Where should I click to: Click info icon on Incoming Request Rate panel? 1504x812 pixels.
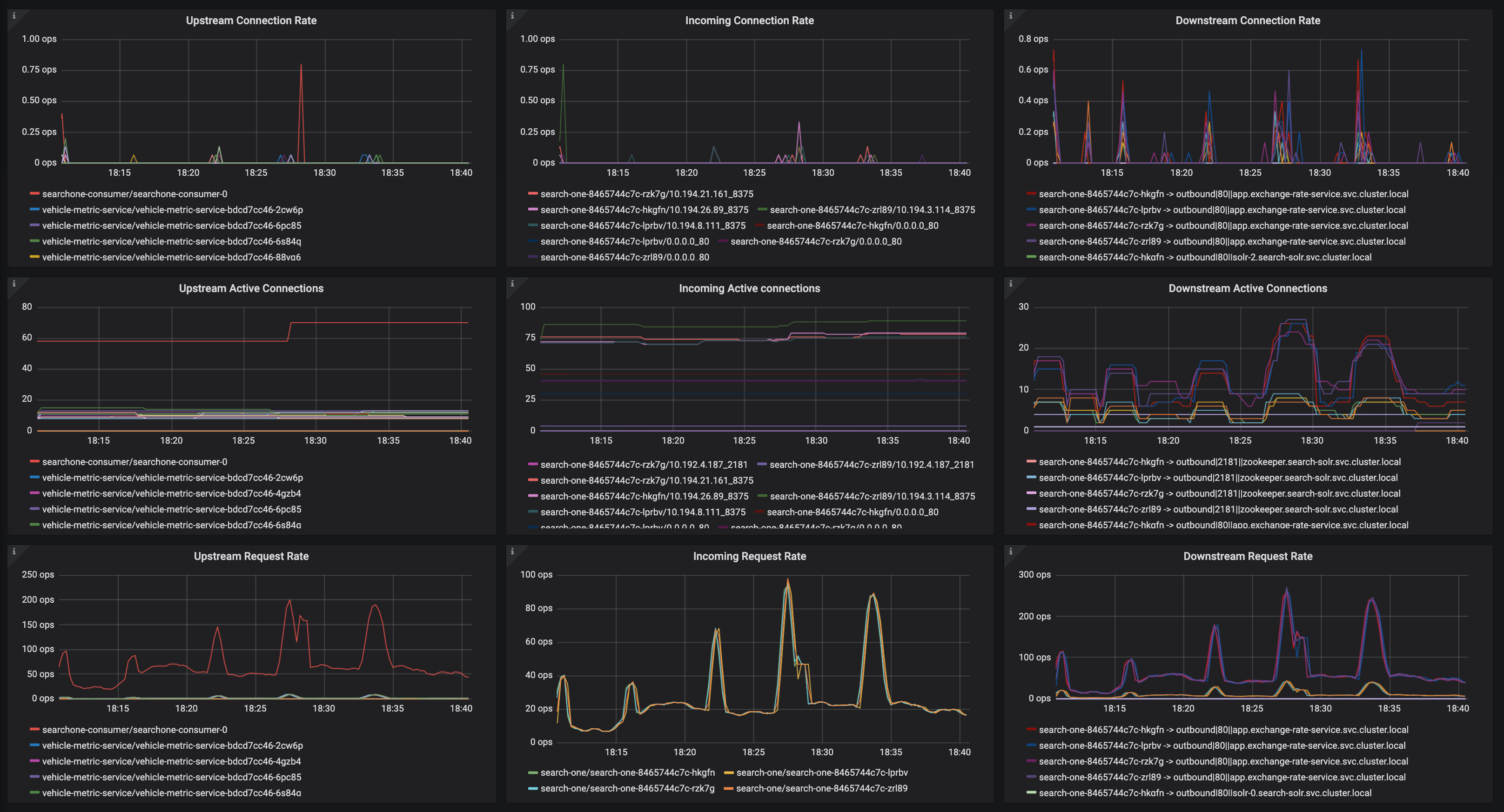point(512,551)
